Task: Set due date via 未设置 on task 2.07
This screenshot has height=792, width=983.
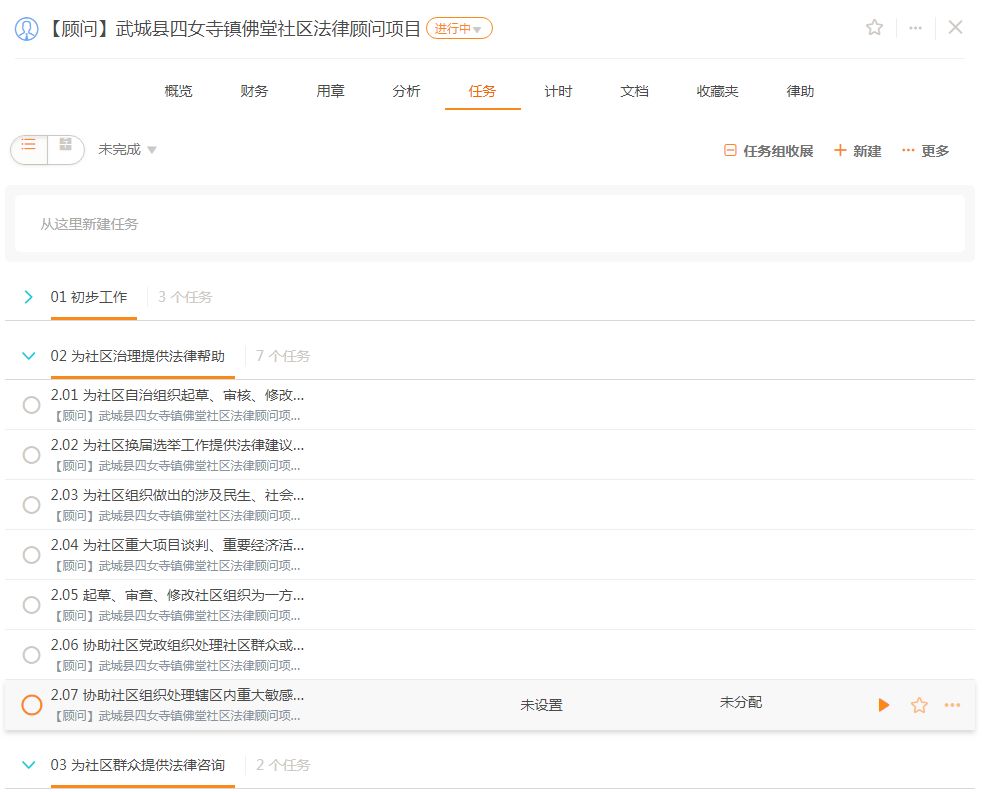Action: 542,705
